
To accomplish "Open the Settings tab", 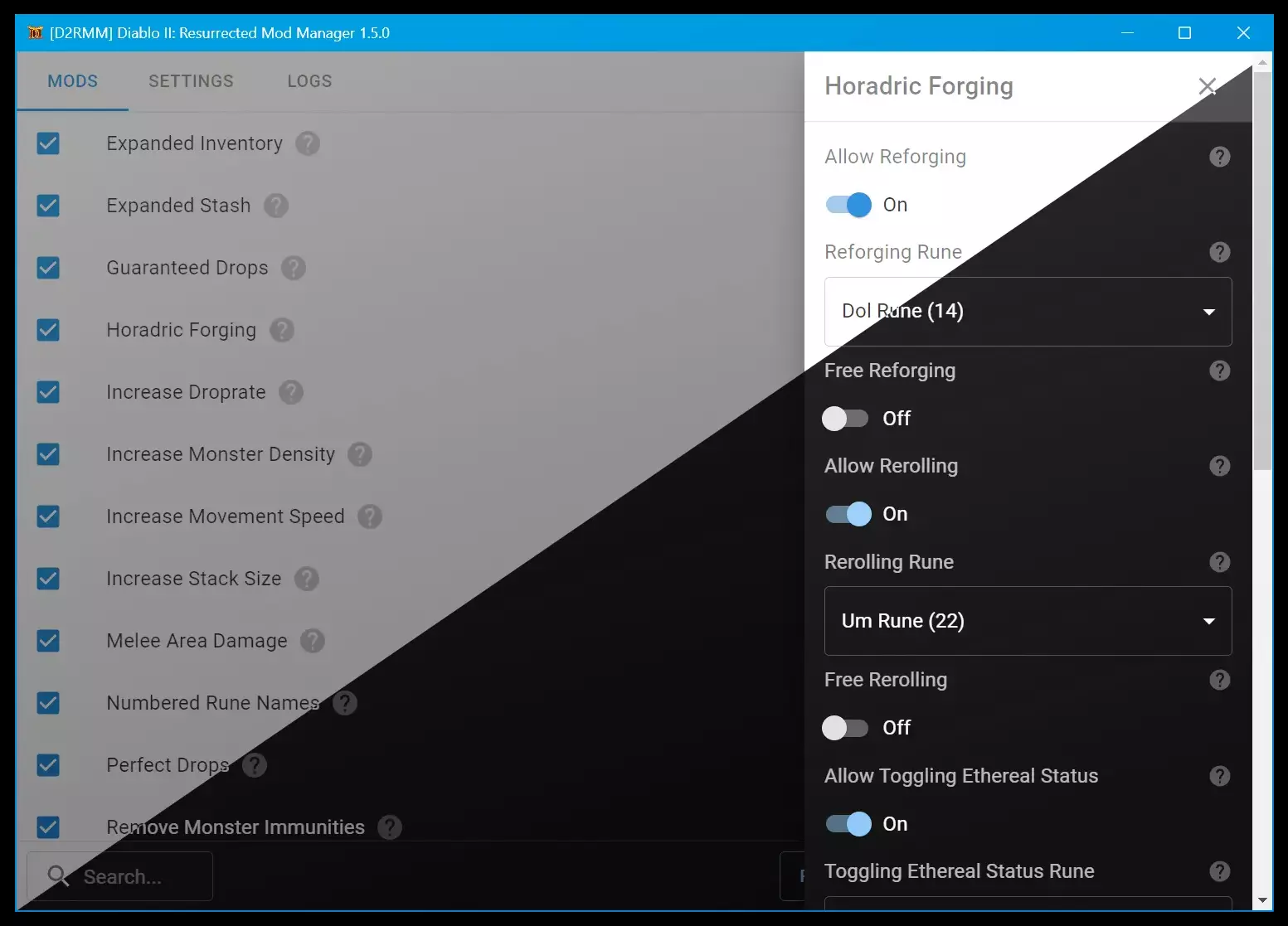I will click(x=192, y=81).
